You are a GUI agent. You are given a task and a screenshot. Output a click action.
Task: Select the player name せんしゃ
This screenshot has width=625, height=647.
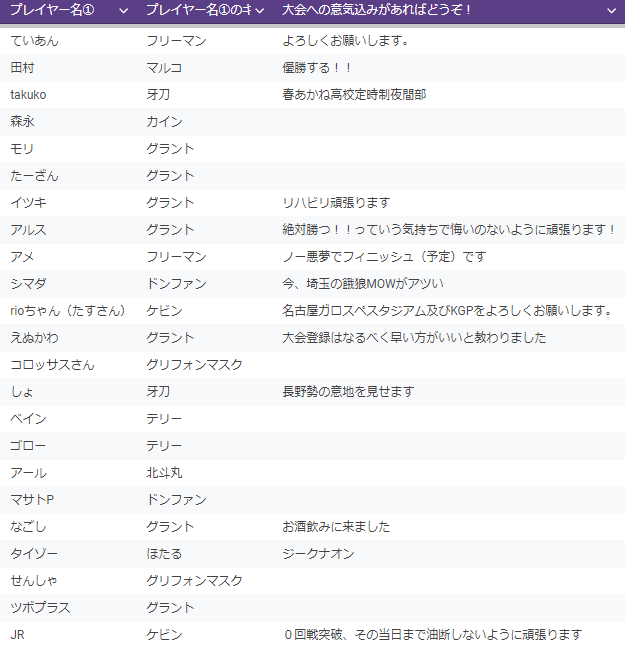tap(34, 581)
